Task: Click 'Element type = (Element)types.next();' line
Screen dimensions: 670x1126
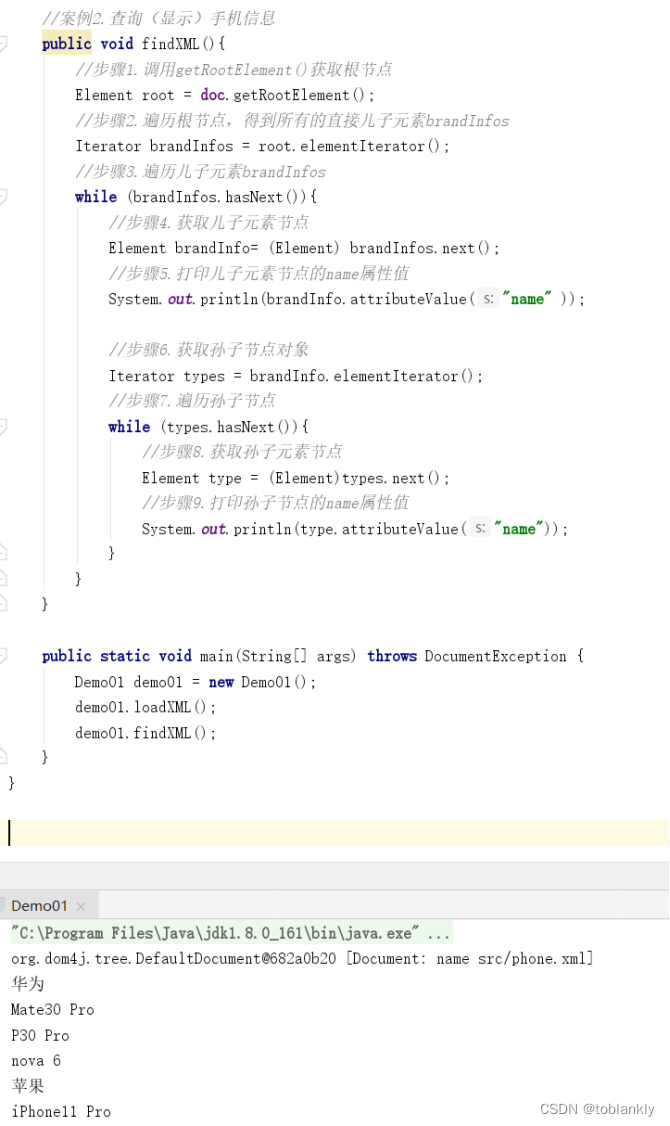Action: coord(295,478)
